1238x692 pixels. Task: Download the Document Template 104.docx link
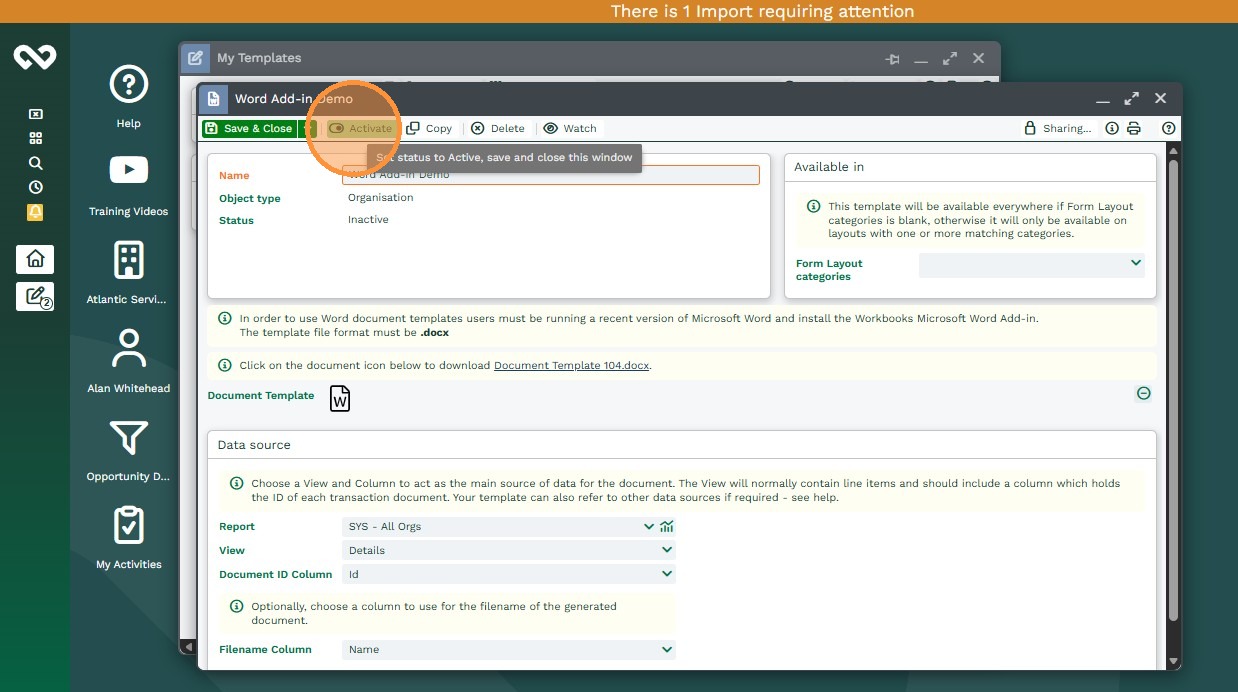point(572,366)
